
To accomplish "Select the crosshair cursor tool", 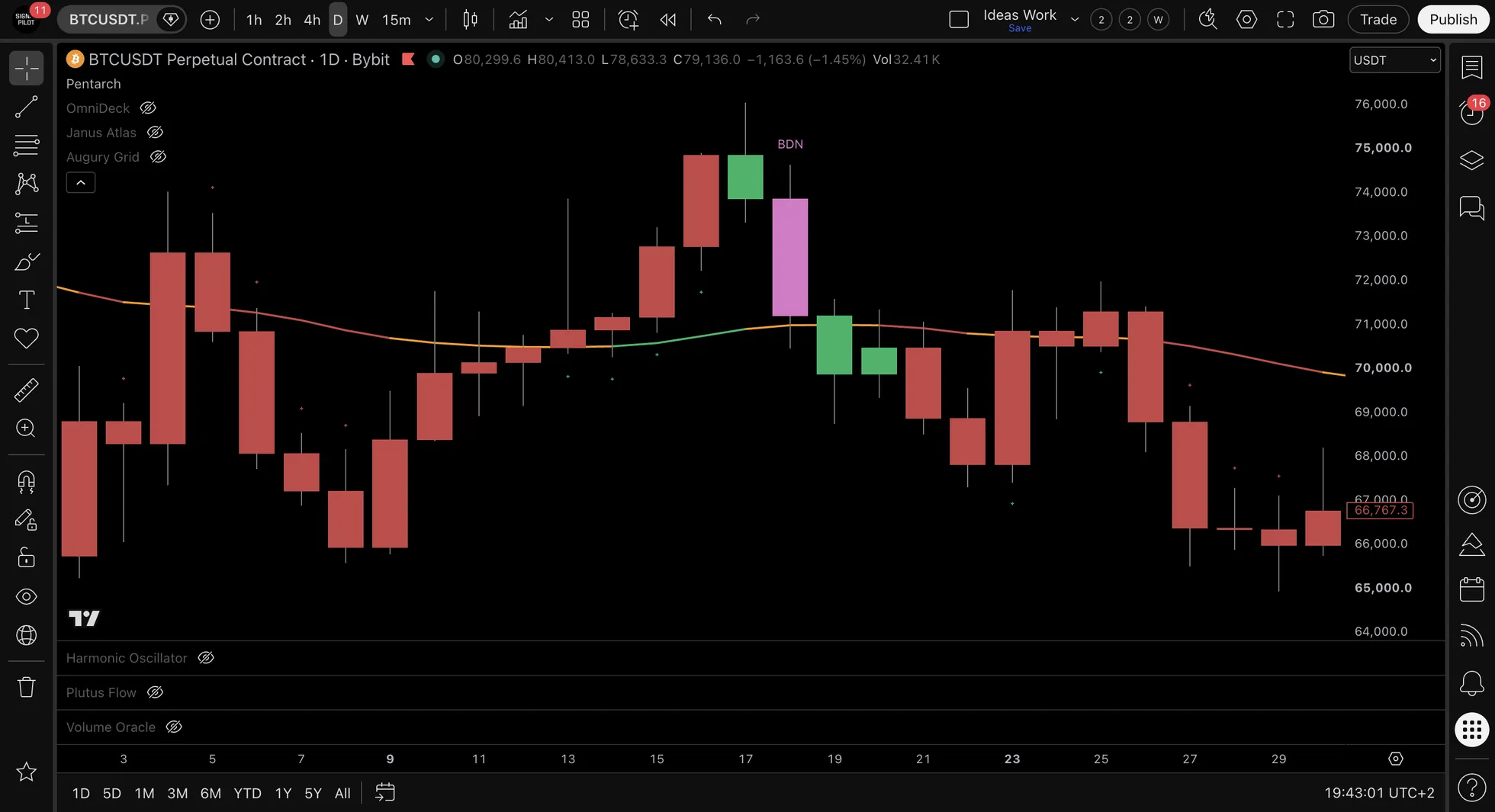I will click(27, 69).
